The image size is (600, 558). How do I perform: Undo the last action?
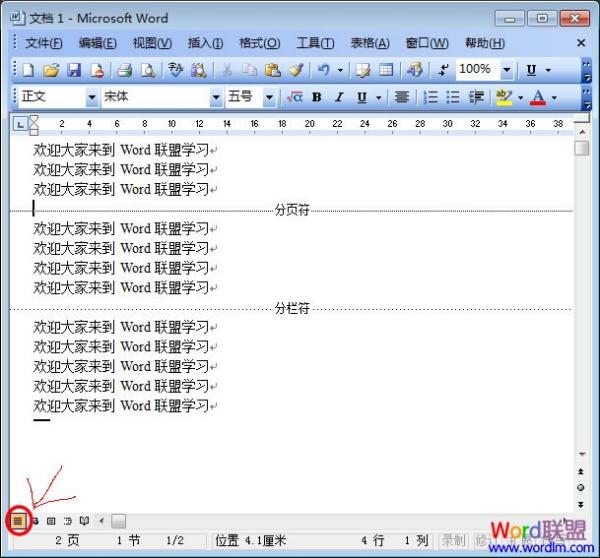pyautogui.click(x=323, y=70)
